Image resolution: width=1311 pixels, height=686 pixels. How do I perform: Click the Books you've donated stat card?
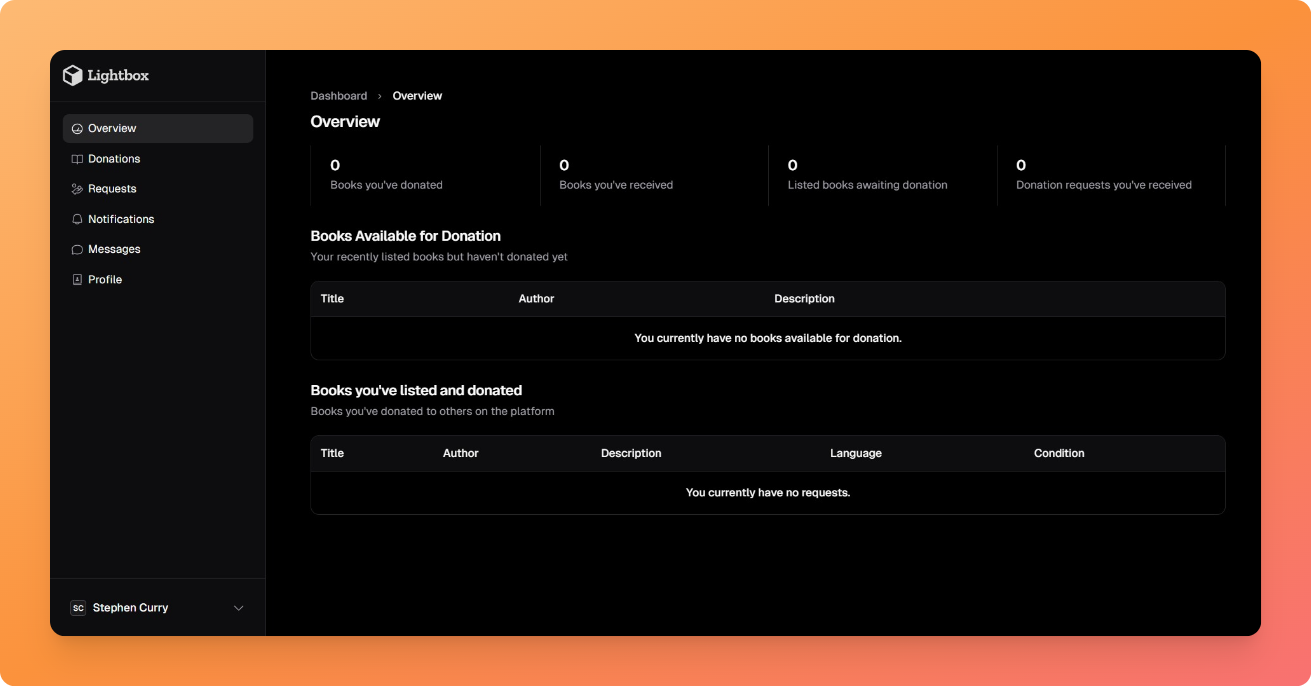425,175
